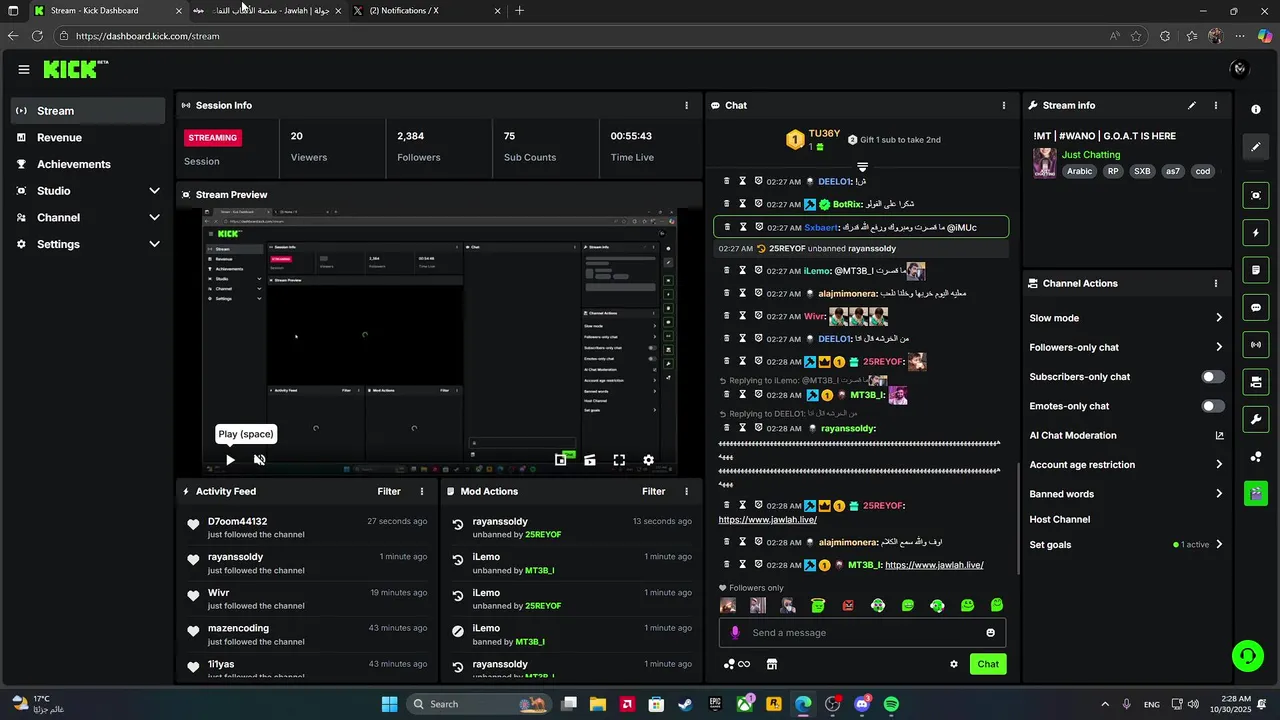Open the chat bubble icon in the right rail
Screen dimensions: 1280x720
tap(1256, 308)
